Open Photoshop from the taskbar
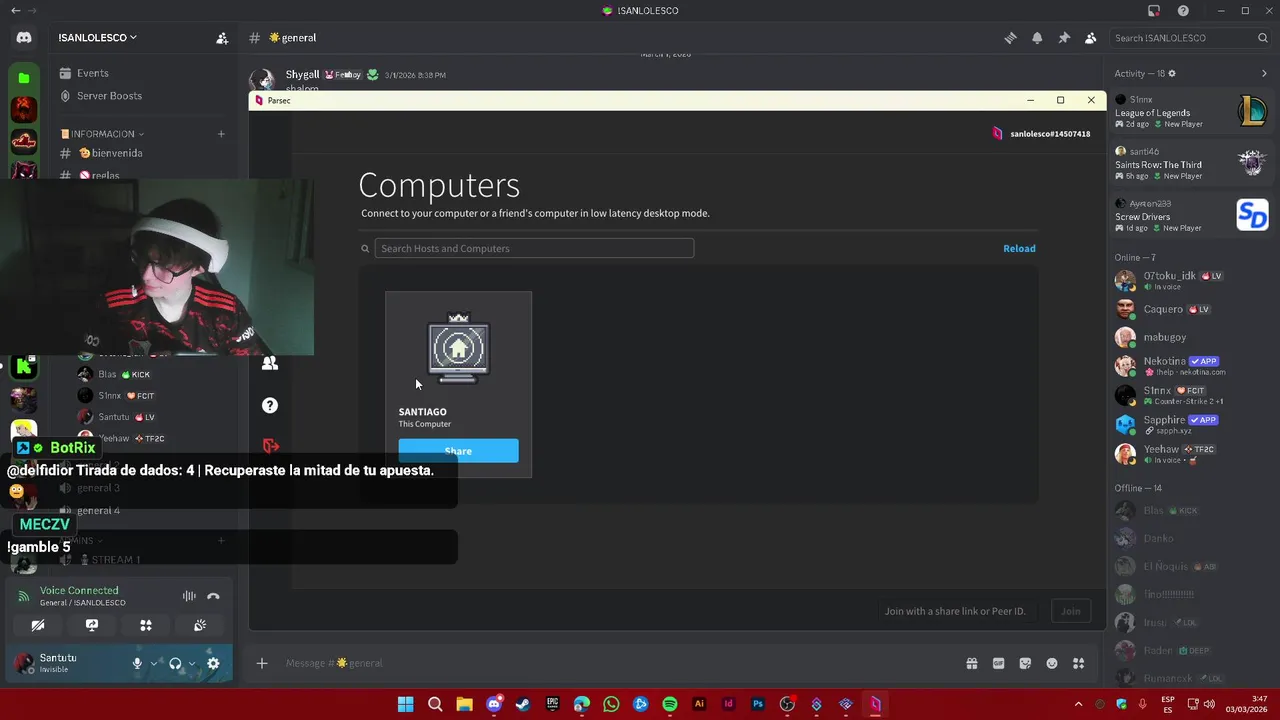 [x=758, y=704]
